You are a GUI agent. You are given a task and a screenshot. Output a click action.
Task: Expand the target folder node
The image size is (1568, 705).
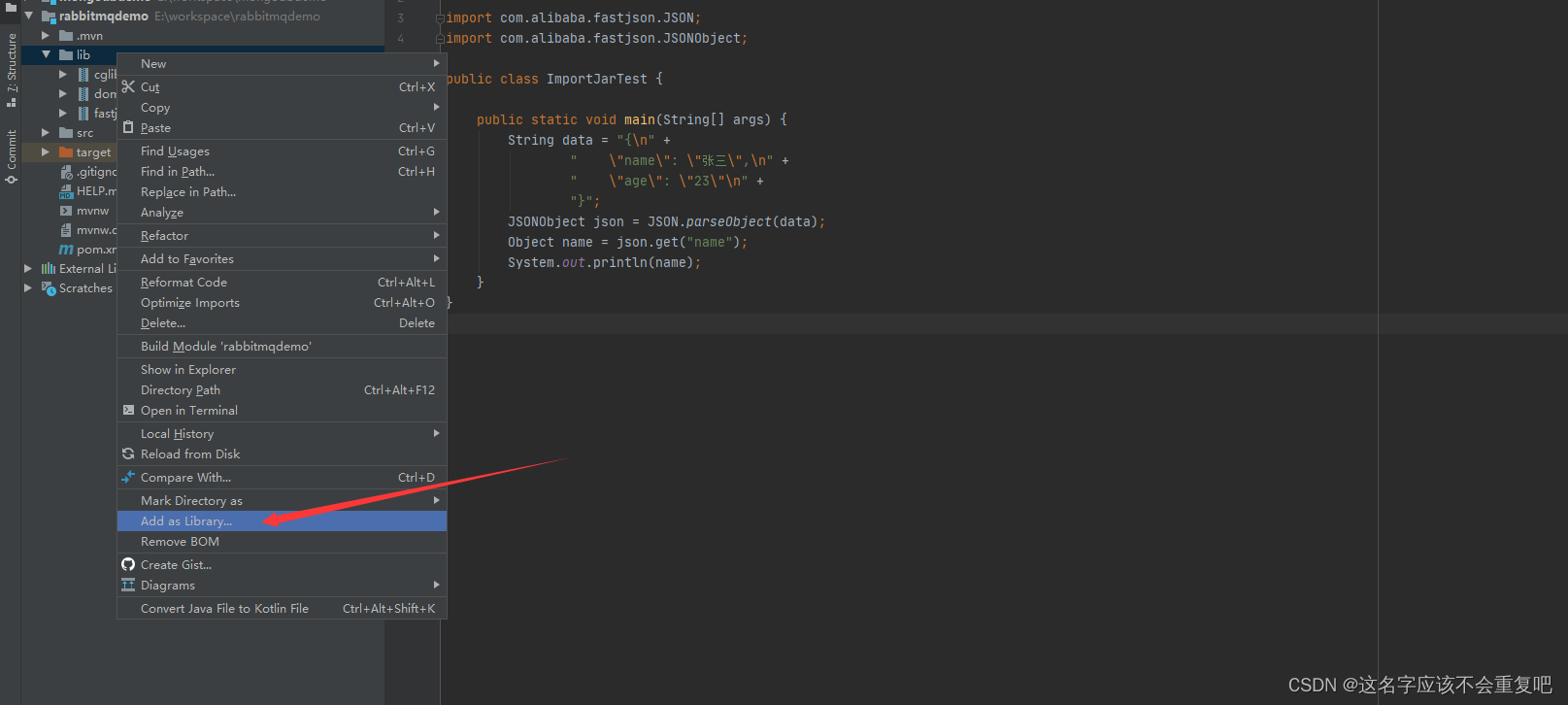[x=46, y=151]
